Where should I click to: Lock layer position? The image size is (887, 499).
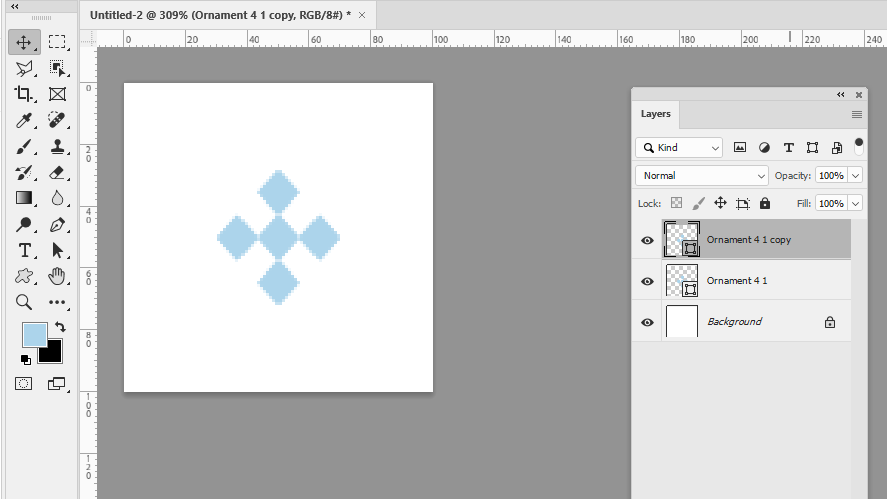[720, 203]
